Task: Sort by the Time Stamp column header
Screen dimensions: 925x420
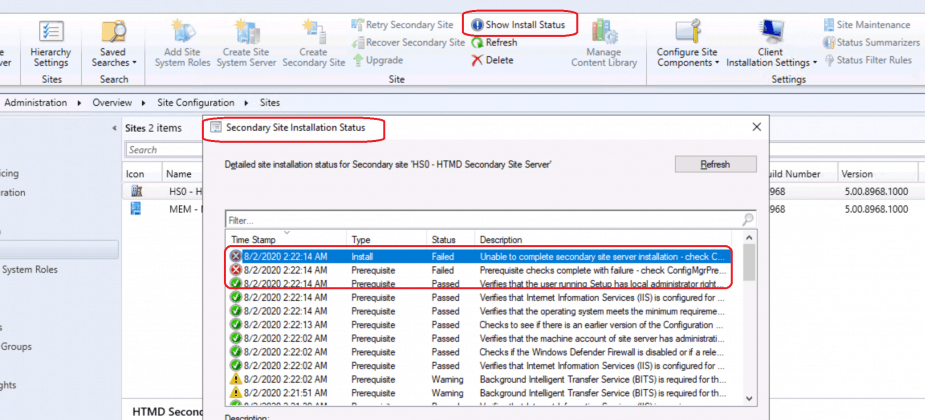Action: pos(254,240)
